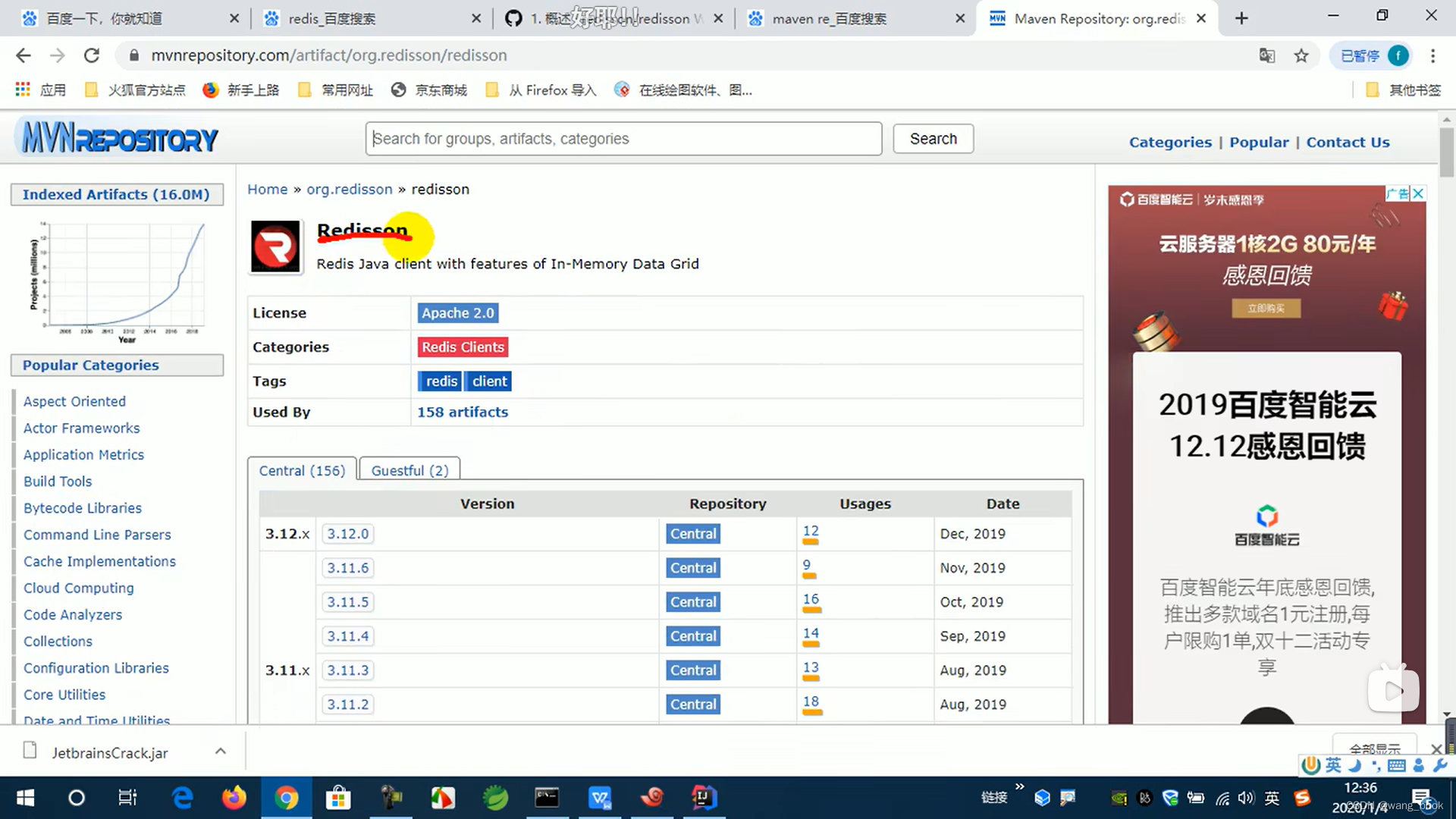Open new browser tab plus icon
The width and height of the screenshot is (1456, 819).
pyautogui.click(x=1241, y=18)
